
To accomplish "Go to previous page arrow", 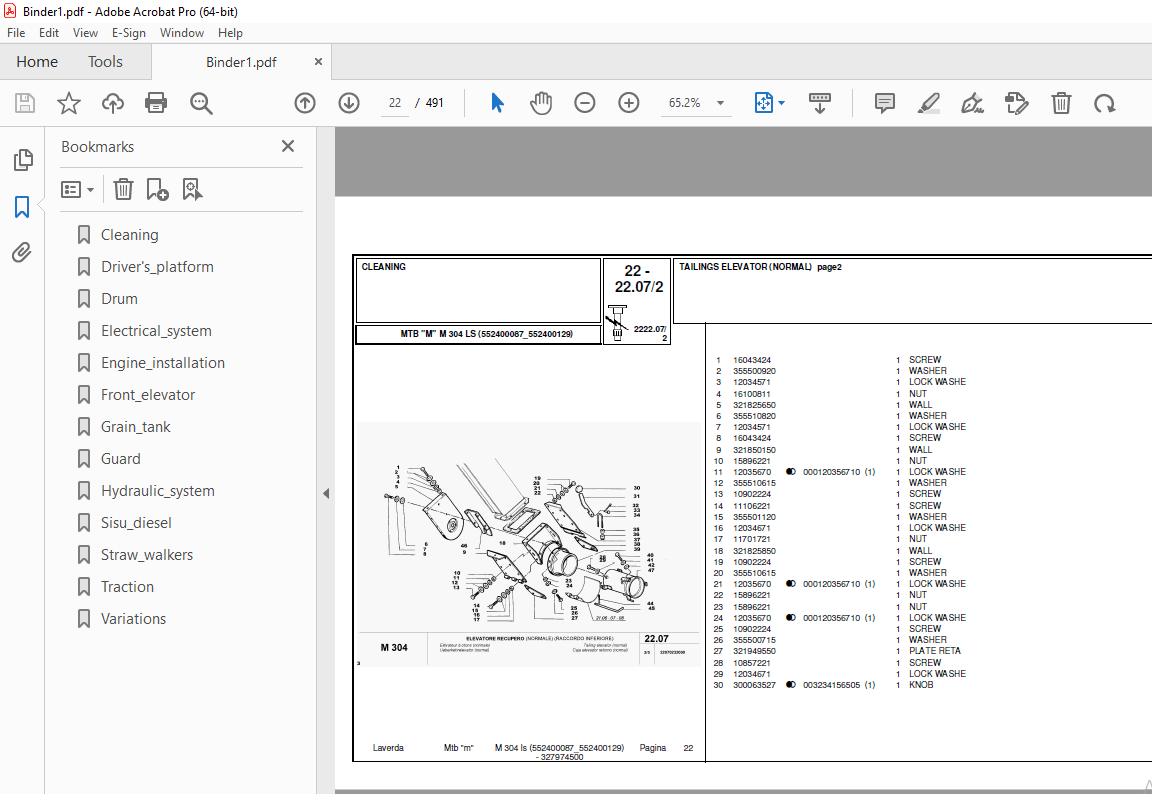I will (x=305, y=103).
